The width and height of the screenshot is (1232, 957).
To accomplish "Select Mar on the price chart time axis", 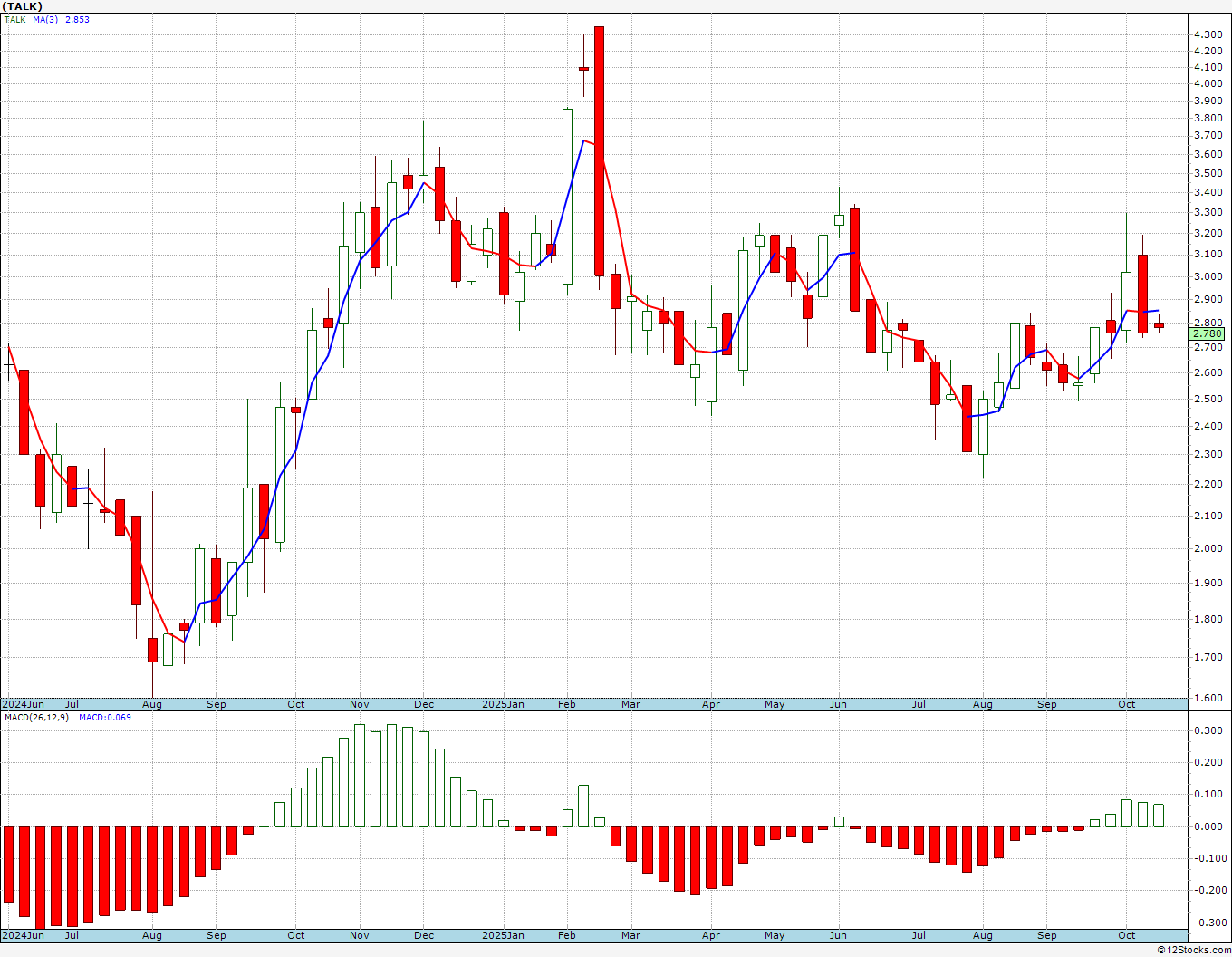I will click(630, 704).
